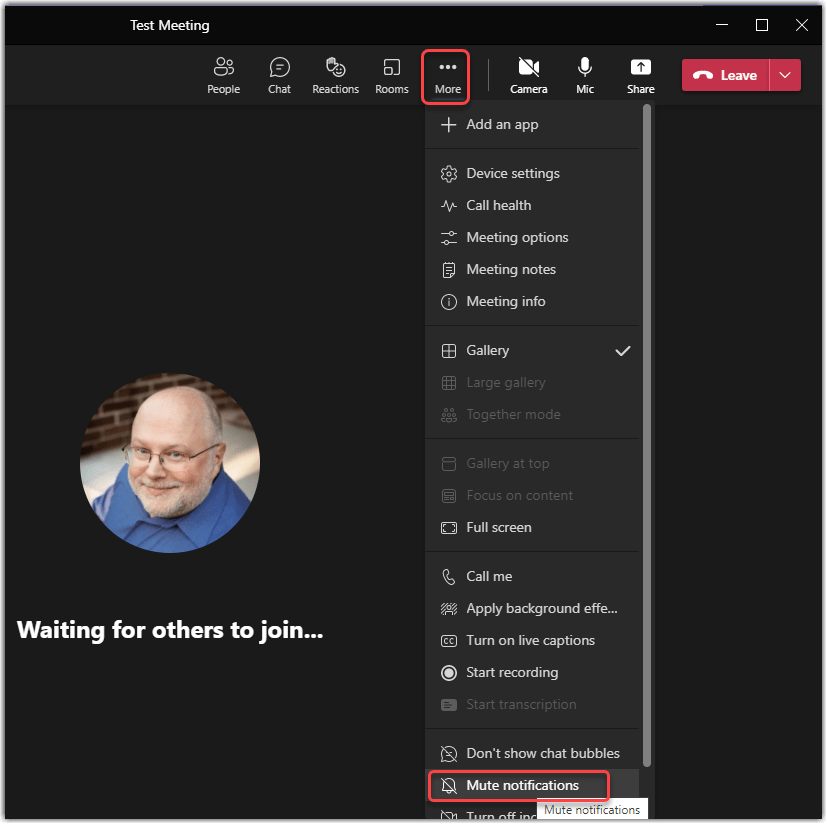Click the red Leave button
Viewport: 827px width, 824px height.
point(726,75)
